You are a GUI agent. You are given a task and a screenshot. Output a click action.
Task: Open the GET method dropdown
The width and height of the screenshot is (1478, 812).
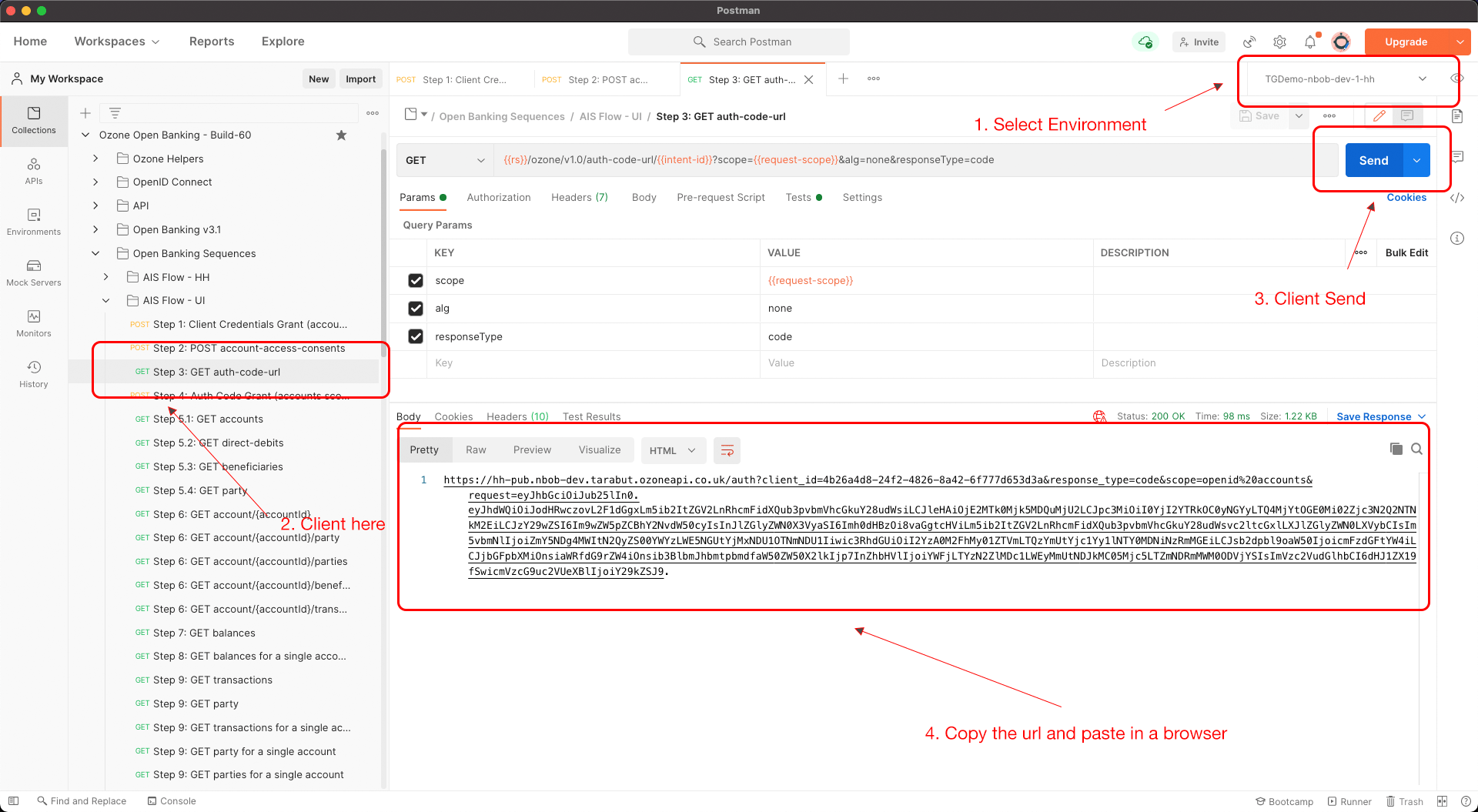pos(445,160)
